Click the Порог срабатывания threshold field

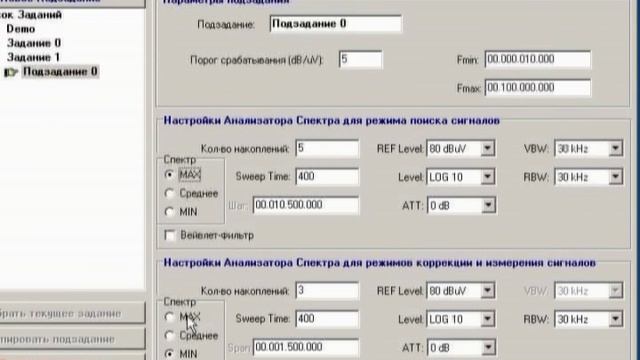coord(360,60)
